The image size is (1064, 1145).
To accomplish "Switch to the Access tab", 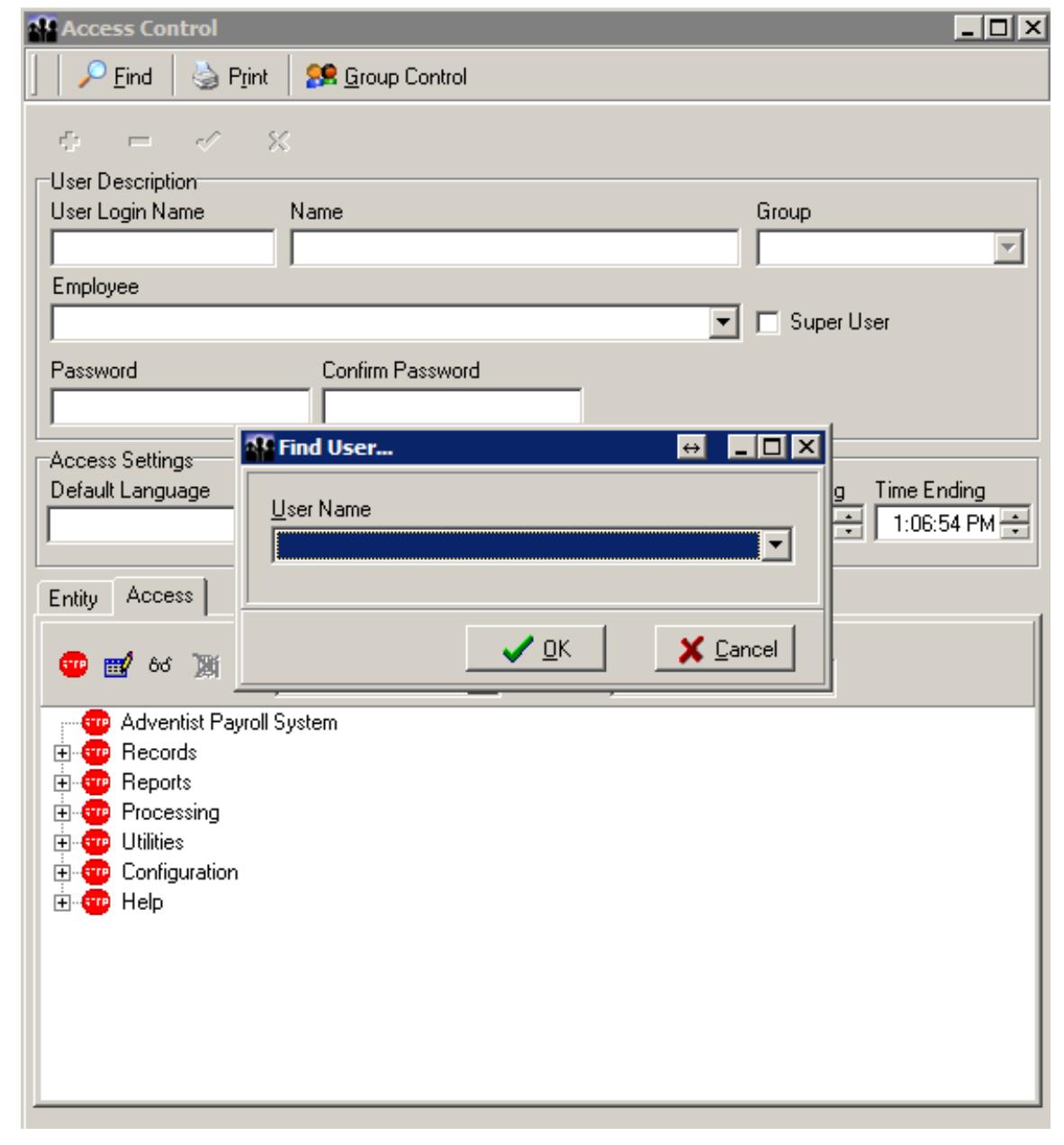I will 159,596.
